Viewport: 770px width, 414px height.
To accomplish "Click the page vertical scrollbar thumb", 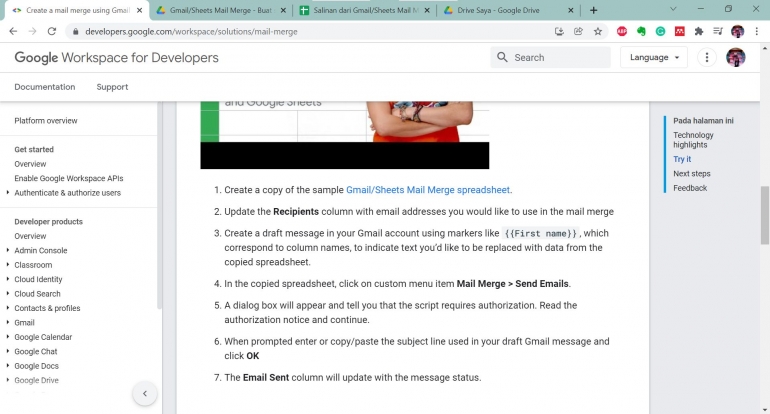I will click(x=765, y=215).
